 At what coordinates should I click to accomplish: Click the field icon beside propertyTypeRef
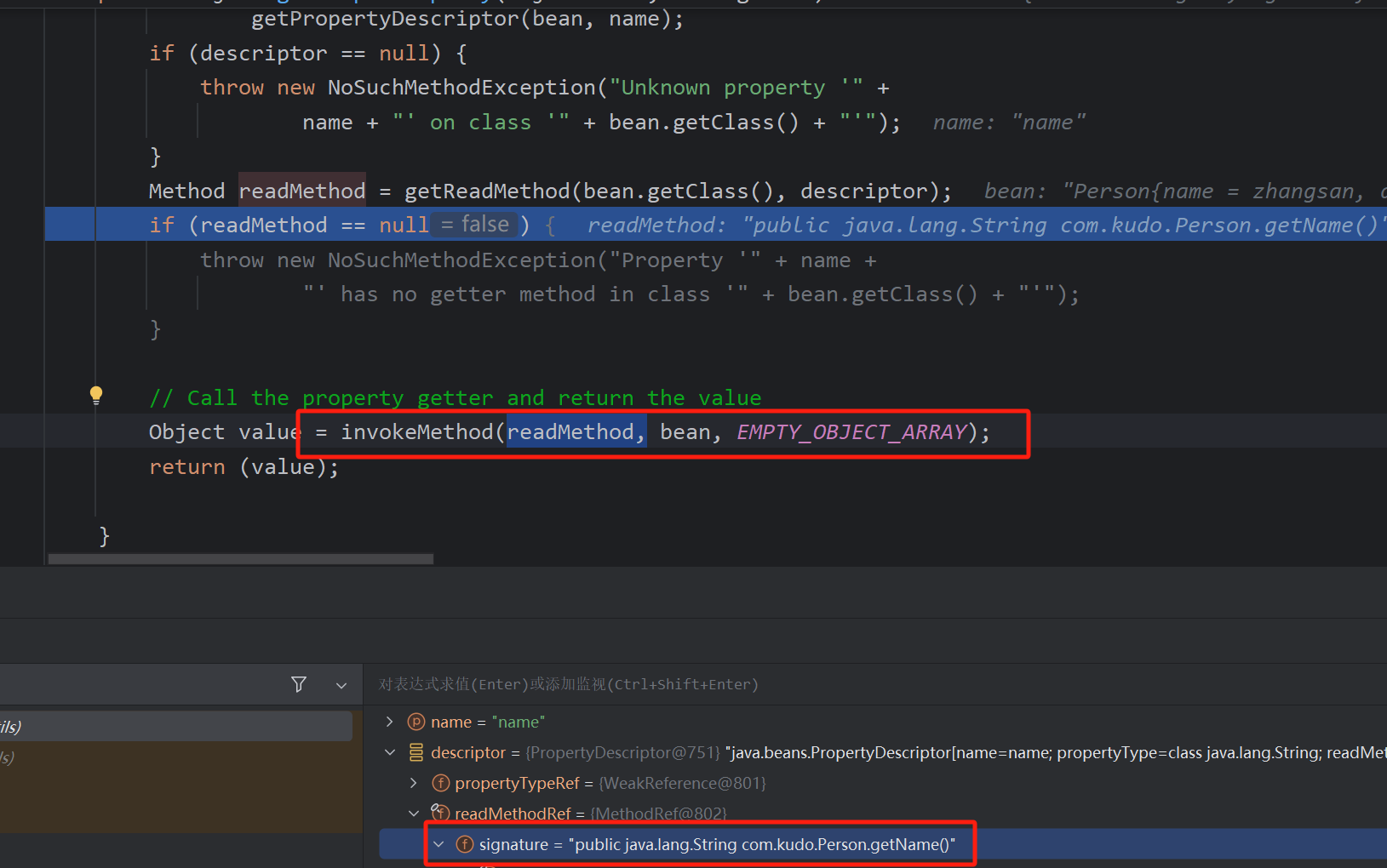(441, 783)
